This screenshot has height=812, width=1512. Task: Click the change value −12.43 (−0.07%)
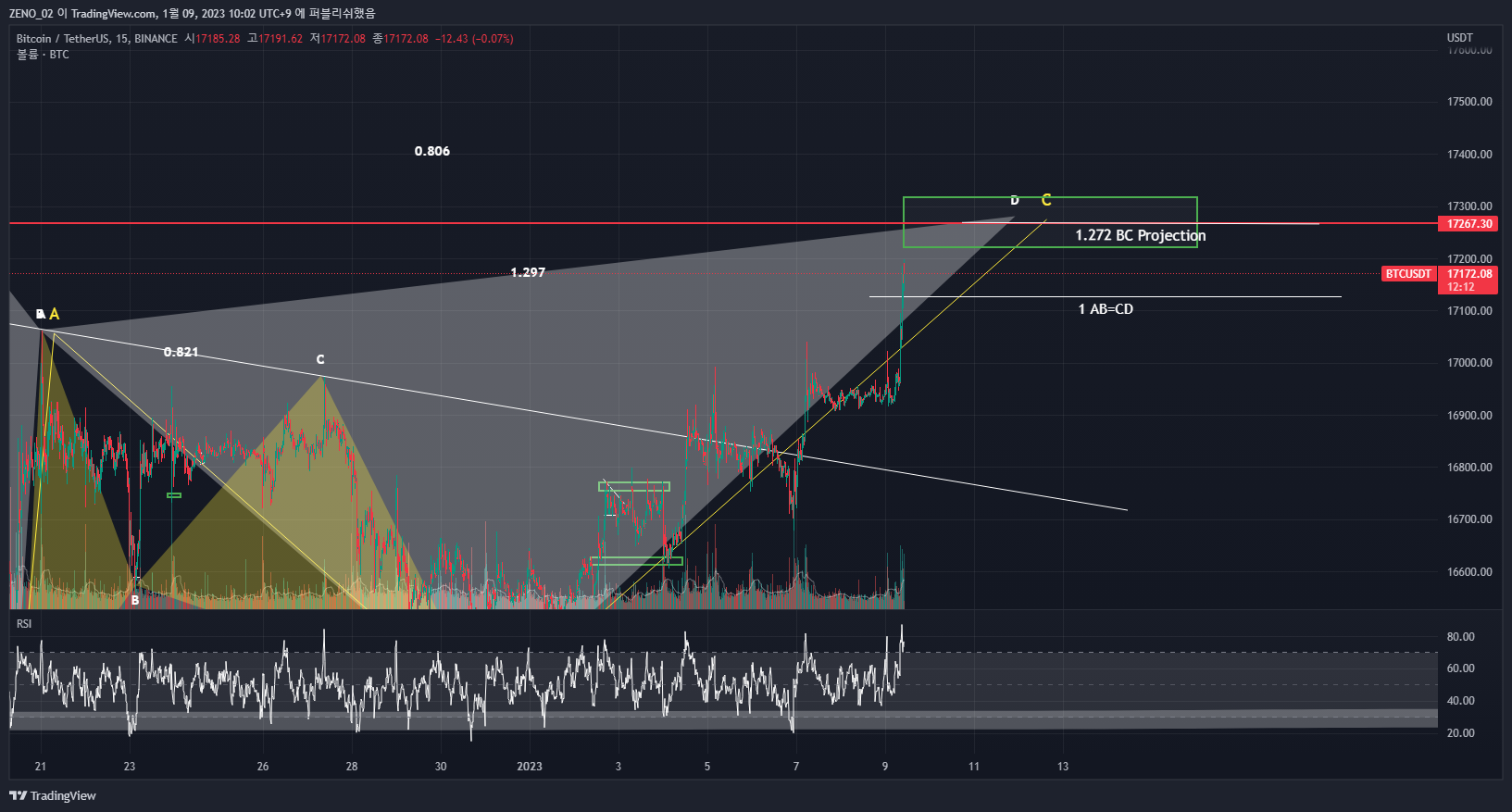(474, 39)
